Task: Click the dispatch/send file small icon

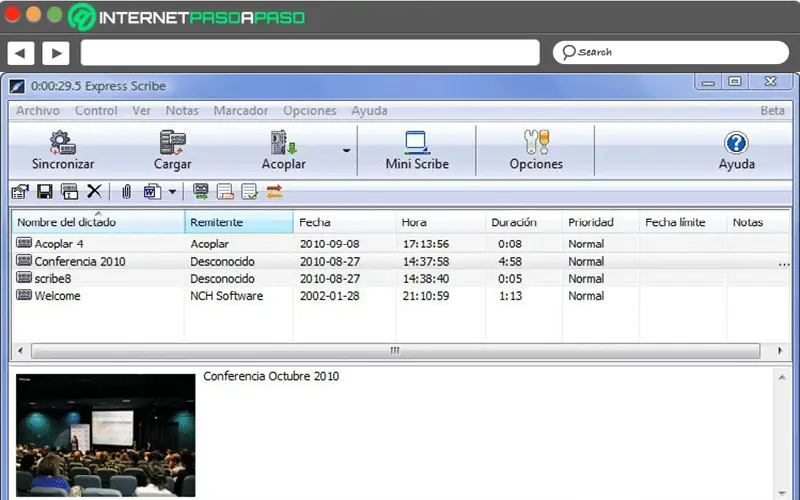Action: (x=20, y=192)
